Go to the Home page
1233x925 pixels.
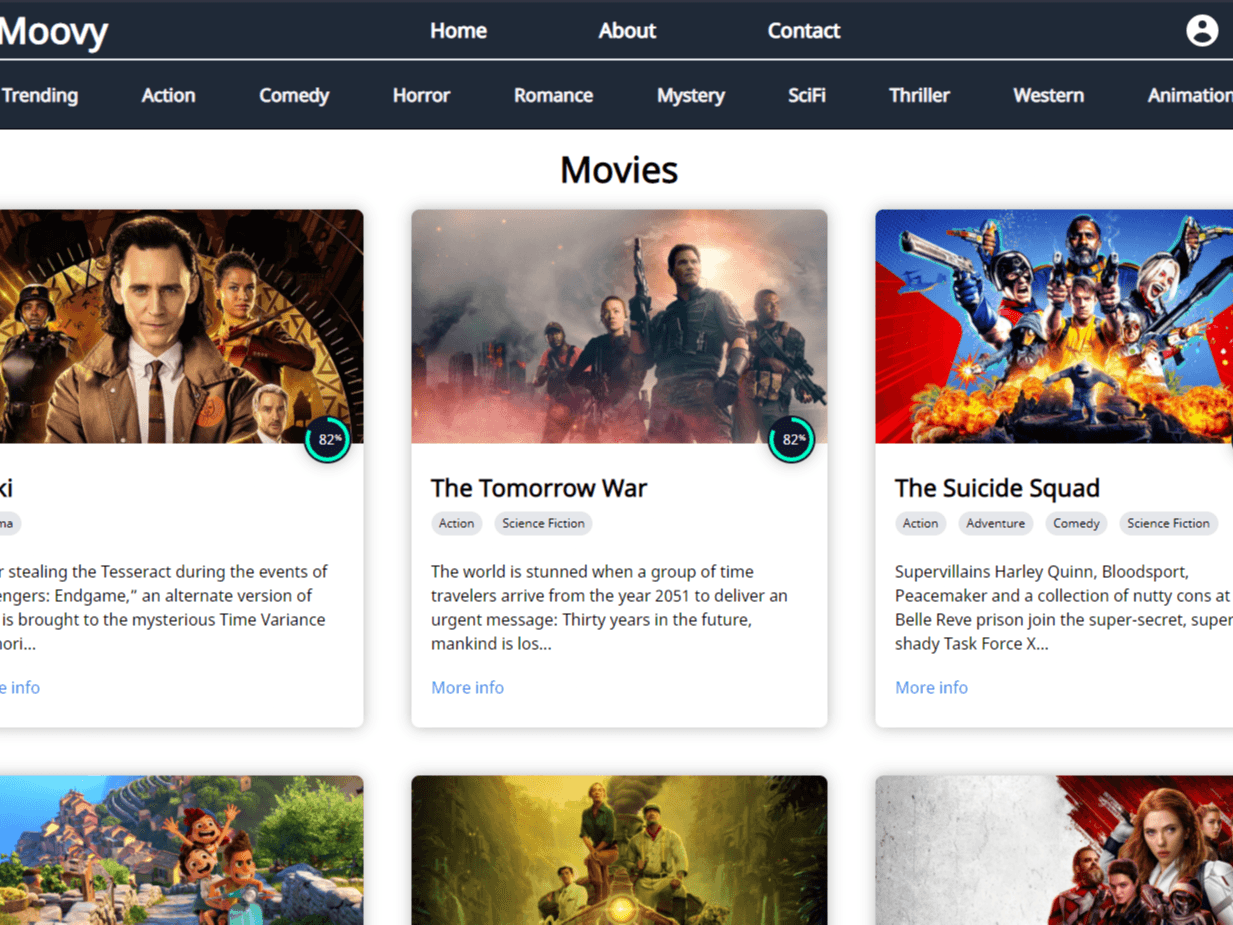point(458,31)
